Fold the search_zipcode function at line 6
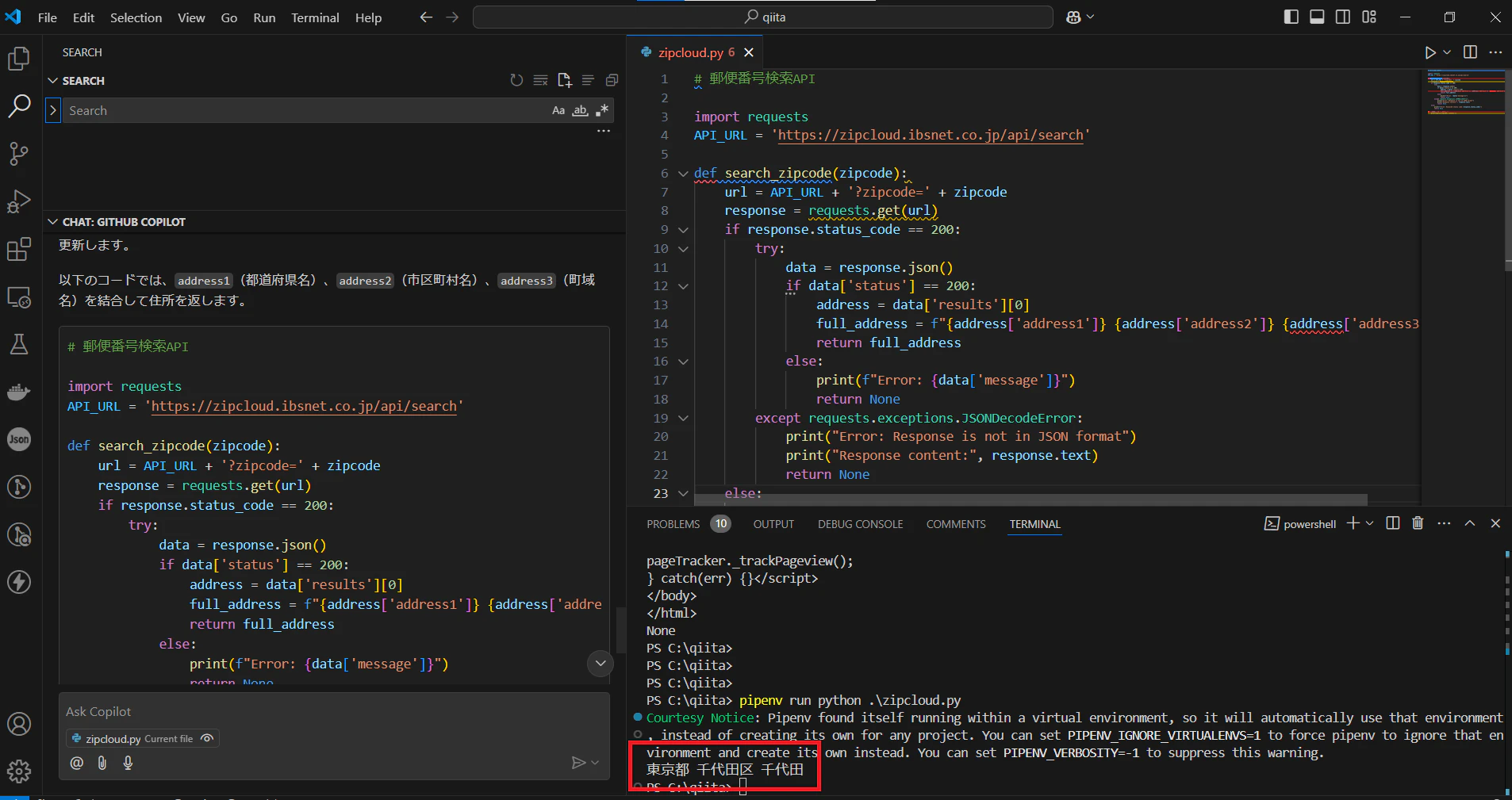The width and height of the screenshot is (1512, 800). pos(683,174)
